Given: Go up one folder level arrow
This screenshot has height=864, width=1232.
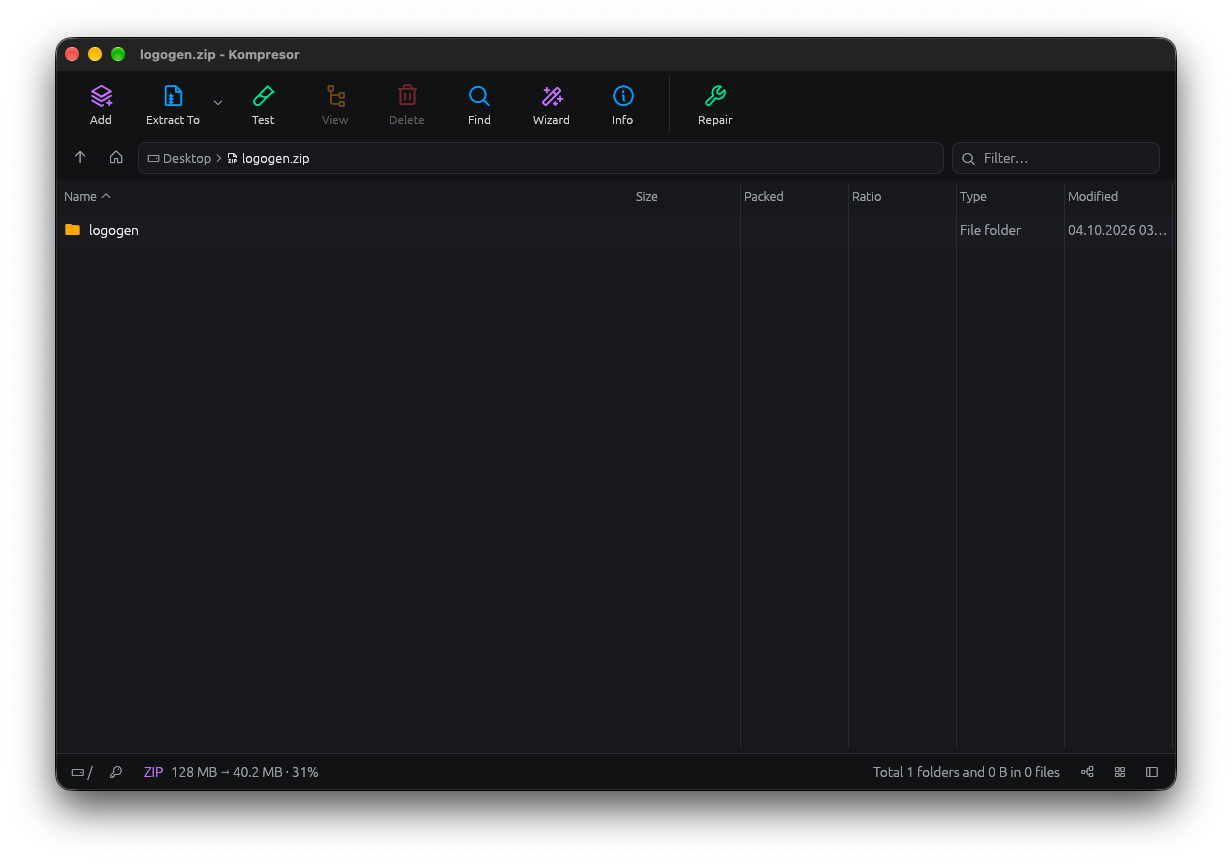Looking at the screenshot, I should 80,158.
